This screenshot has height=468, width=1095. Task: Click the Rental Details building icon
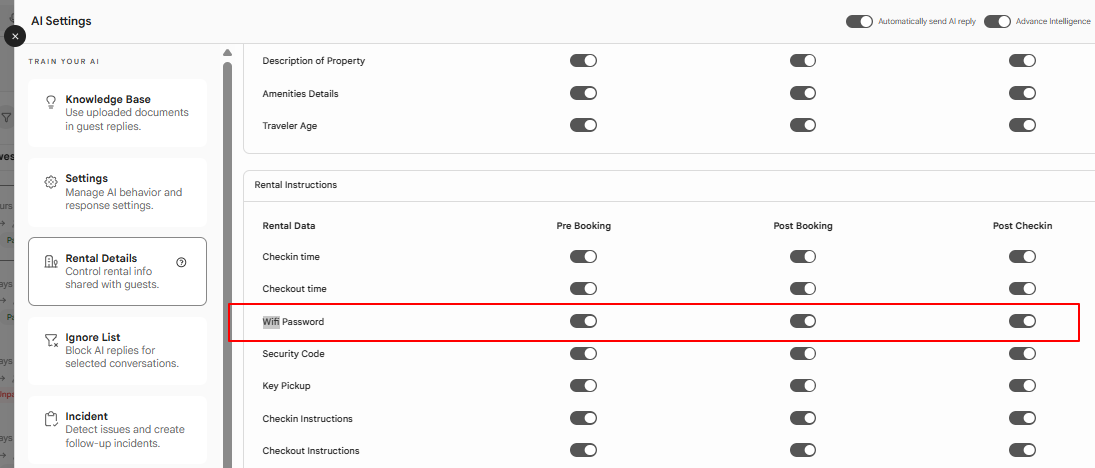click(x=50, y=262)
